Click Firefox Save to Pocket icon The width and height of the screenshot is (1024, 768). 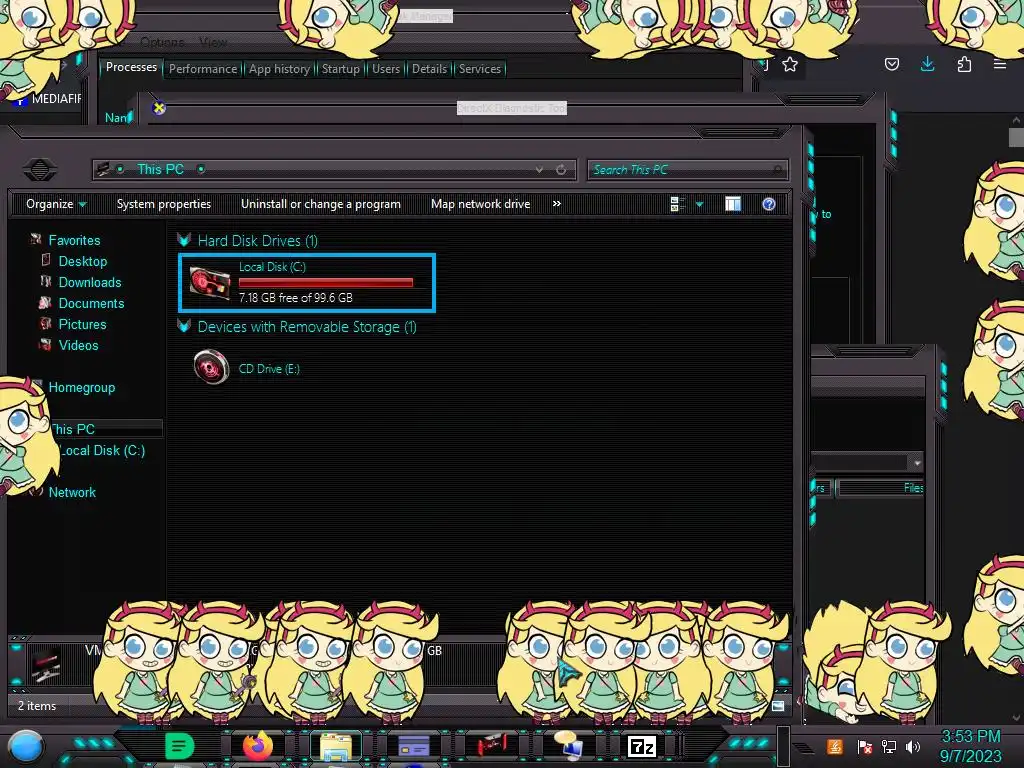(x=891, y=64)
